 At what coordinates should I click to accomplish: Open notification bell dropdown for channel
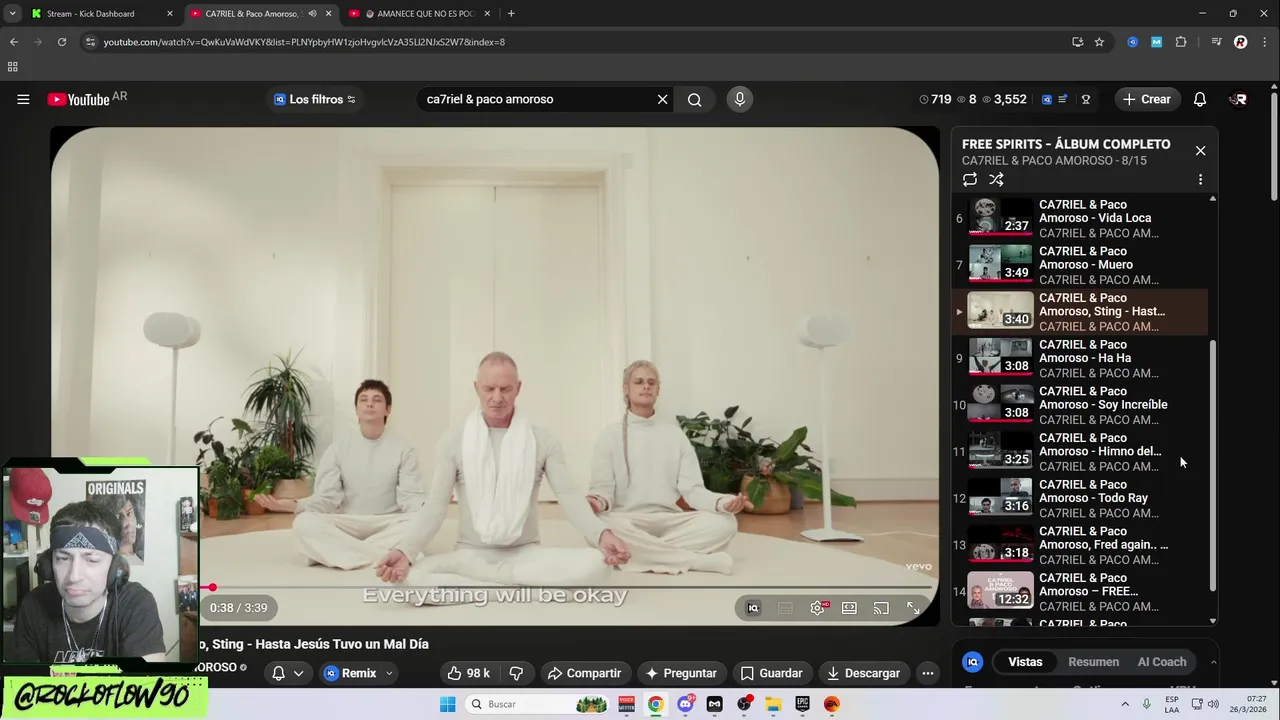[287, 673]
